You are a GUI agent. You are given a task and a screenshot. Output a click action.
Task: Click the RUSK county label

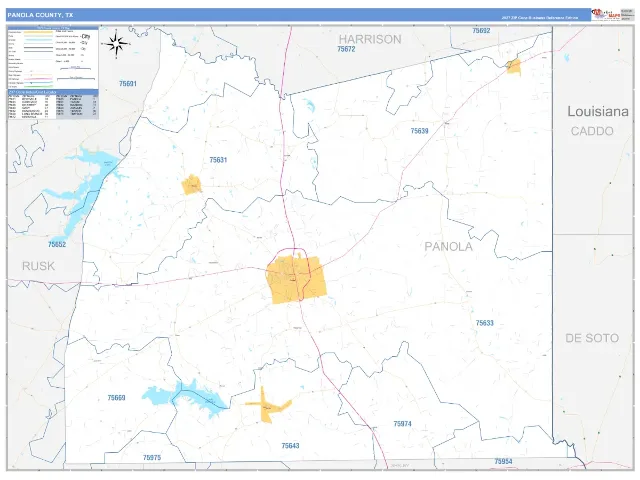[x=38, y=266]
